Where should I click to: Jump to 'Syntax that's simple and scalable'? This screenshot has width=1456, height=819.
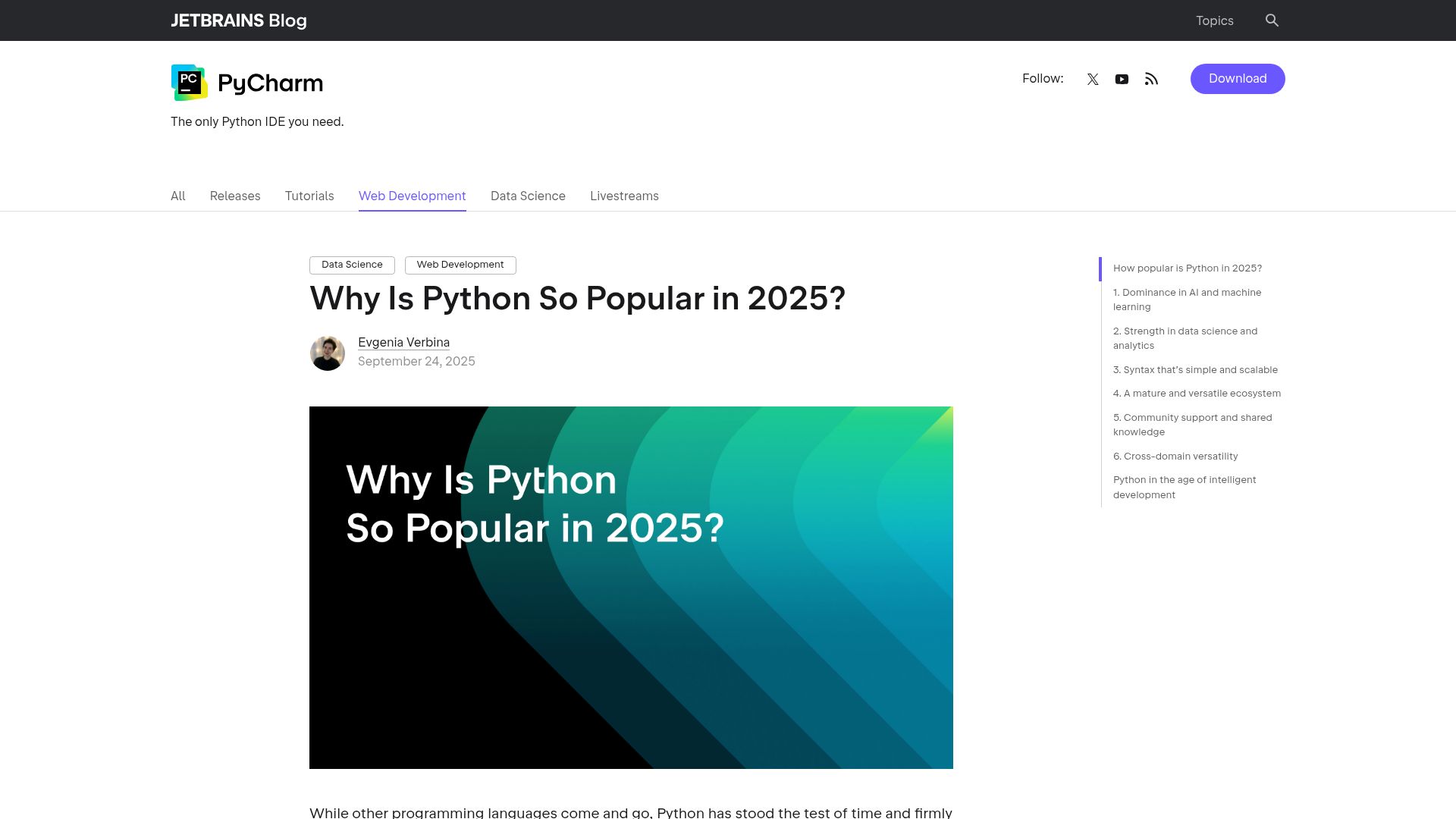[1195, 370]
